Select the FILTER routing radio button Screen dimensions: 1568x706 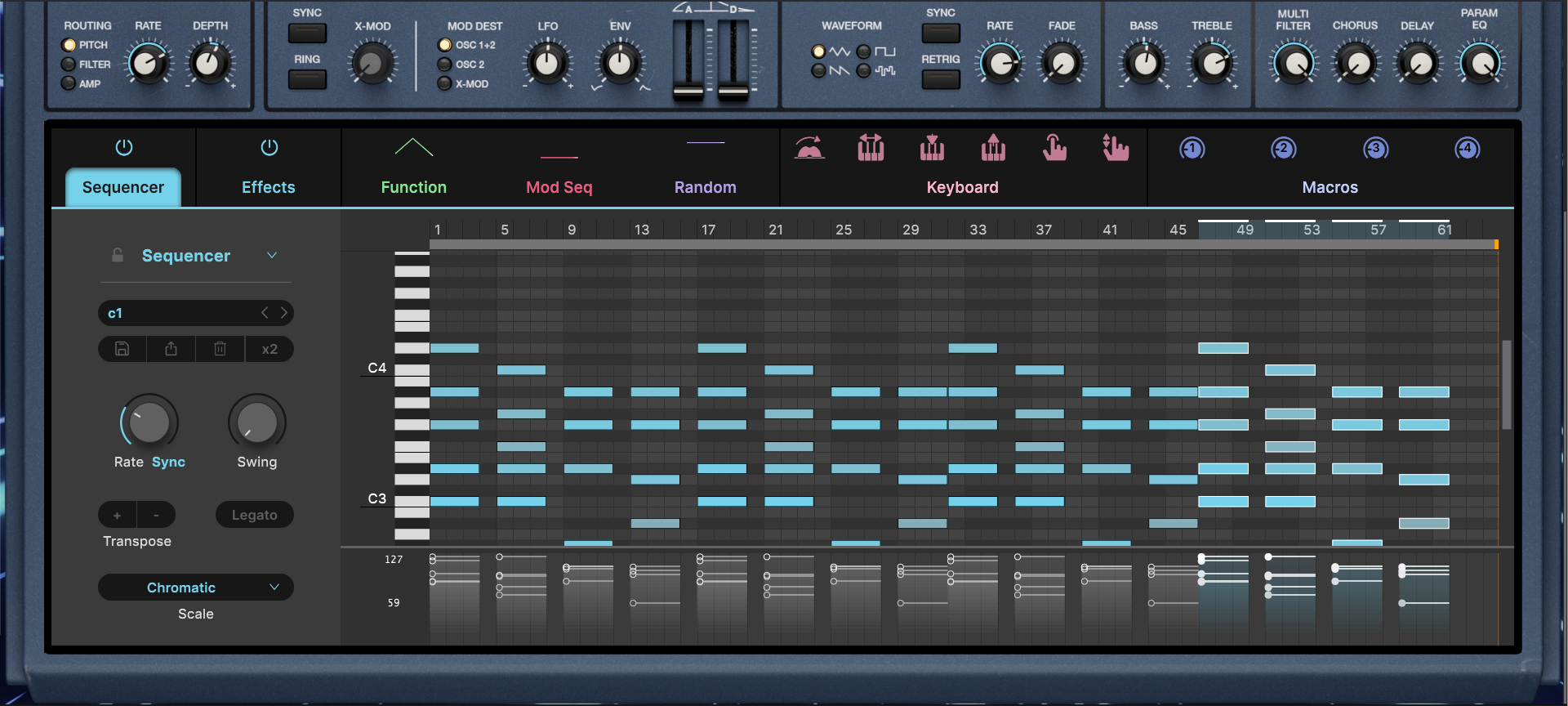point(69,65)
